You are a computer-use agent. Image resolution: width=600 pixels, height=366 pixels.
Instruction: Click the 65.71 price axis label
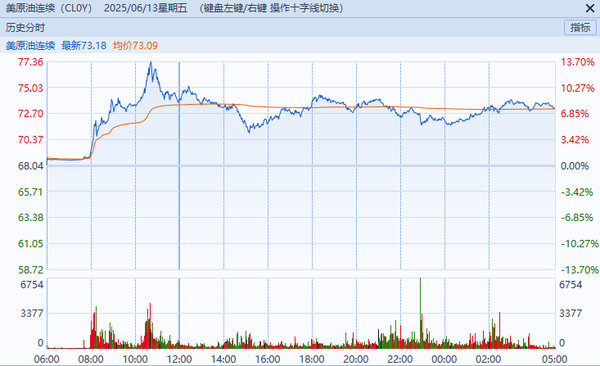click(x=31, y=192)
